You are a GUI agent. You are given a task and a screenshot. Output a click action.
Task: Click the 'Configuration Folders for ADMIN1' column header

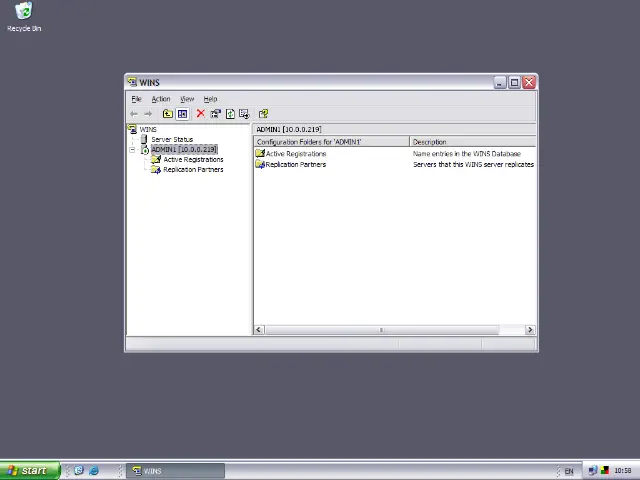(x=331, y=142)
